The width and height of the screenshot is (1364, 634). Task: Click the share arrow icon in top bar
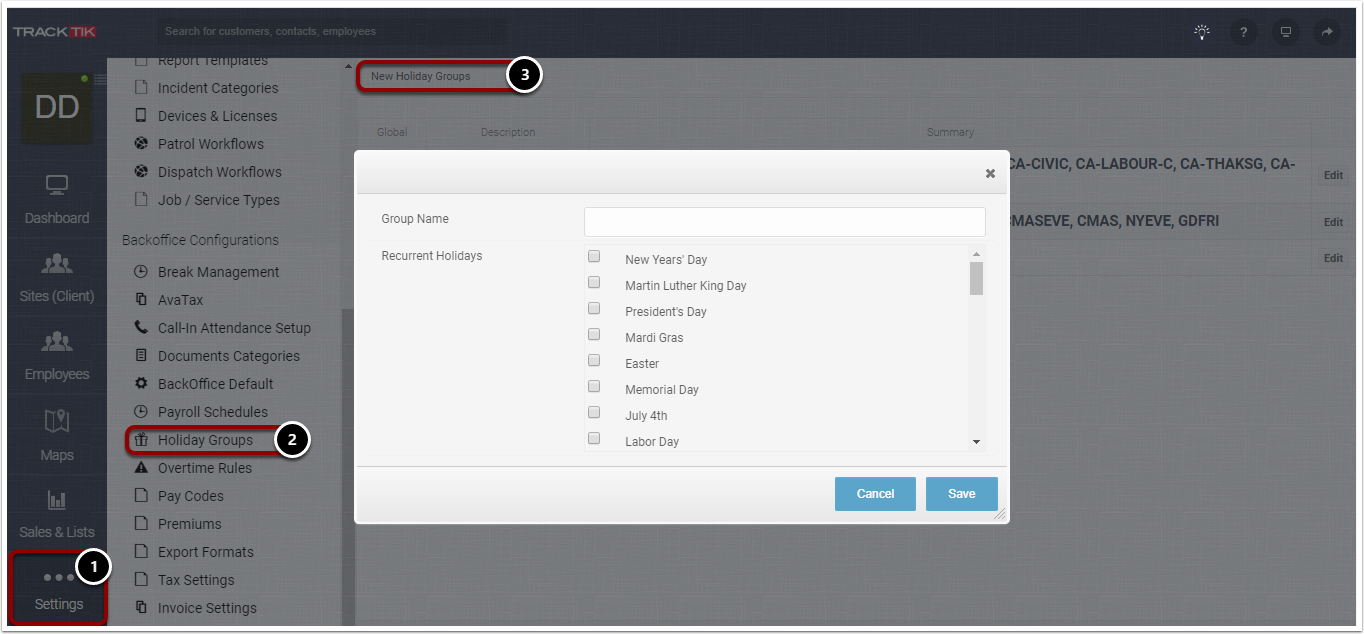point(1327,32)
